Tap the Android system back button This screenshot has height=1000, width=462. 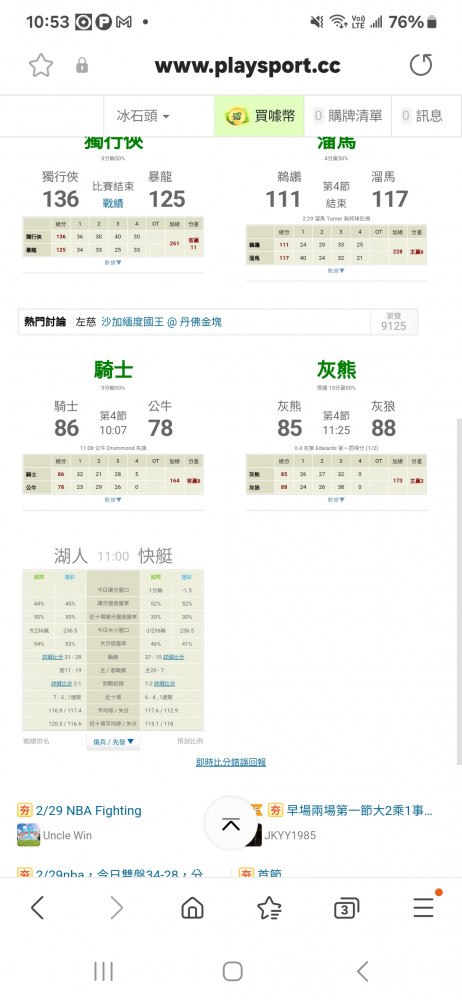pos(362,971)
